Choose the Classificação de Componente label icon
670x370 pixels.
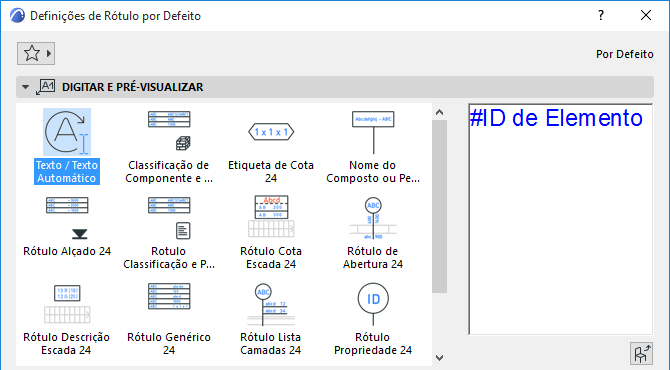point(169,131)
